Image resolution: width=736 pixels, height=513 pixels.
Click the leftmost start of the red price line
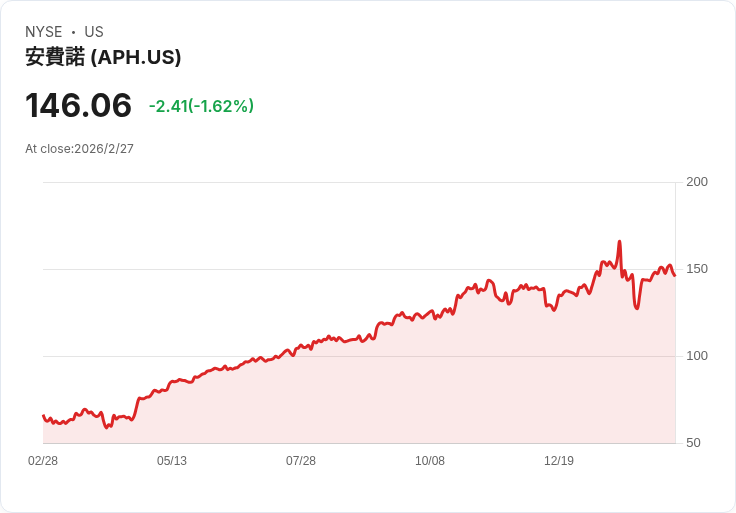pyautogui.click(x=43, y=415)
